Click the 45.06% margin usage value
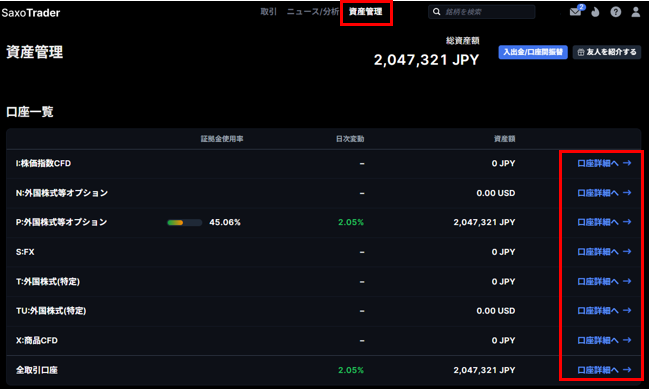The height and width of the screenshot is (389, 649). tap(225, 223)
